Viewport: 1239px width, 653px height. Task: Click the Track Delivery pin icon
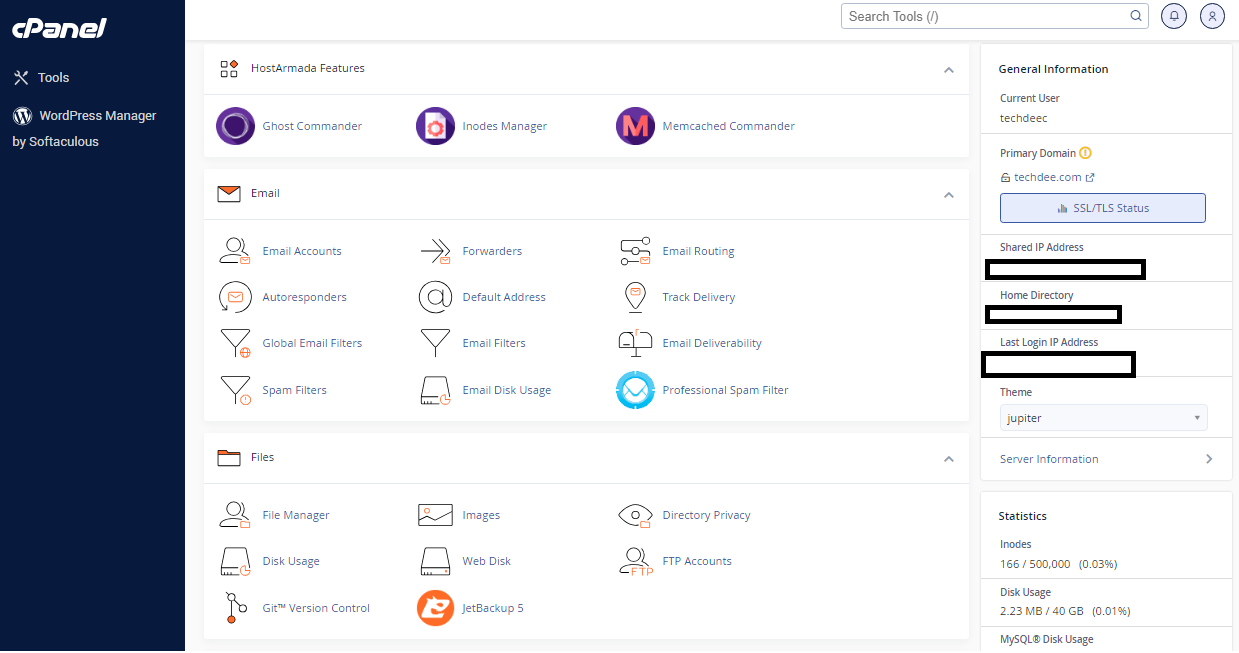pos(635,297)
